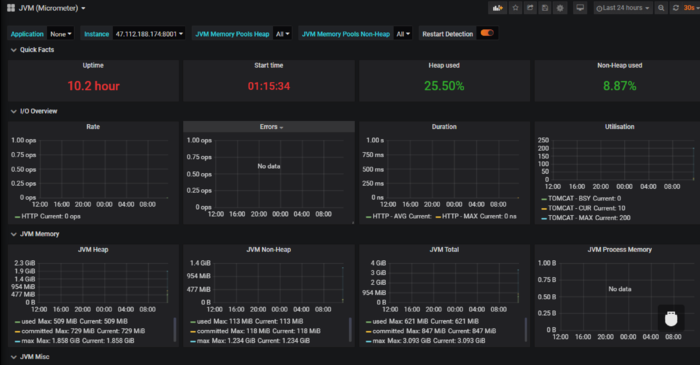This screenshot has width=700, height=365.
Task: Click the Restart Detection label
Action: click(x=447, y=34)
